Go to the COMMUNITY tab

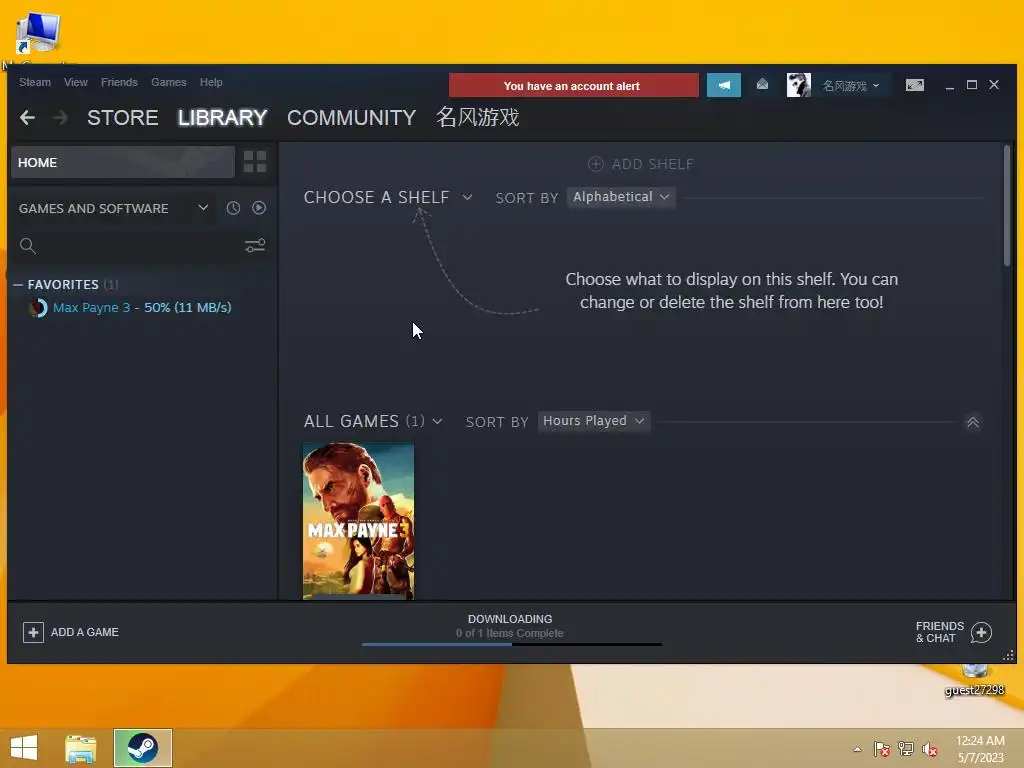[x=351, y=118]
